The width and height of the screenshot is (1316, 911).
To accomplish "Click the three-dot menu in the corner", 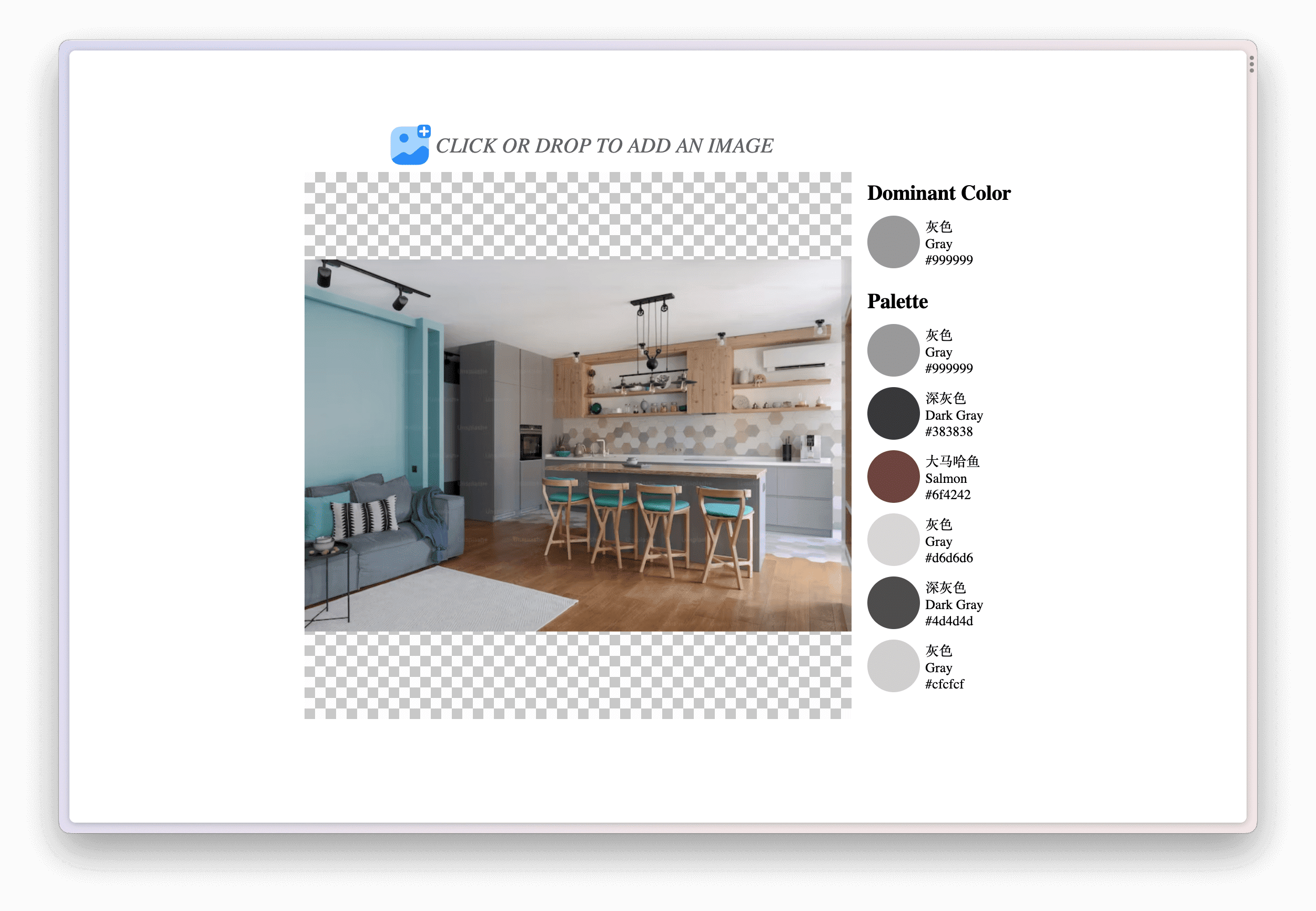I will pyautogui.click(x=1251, y=65).
